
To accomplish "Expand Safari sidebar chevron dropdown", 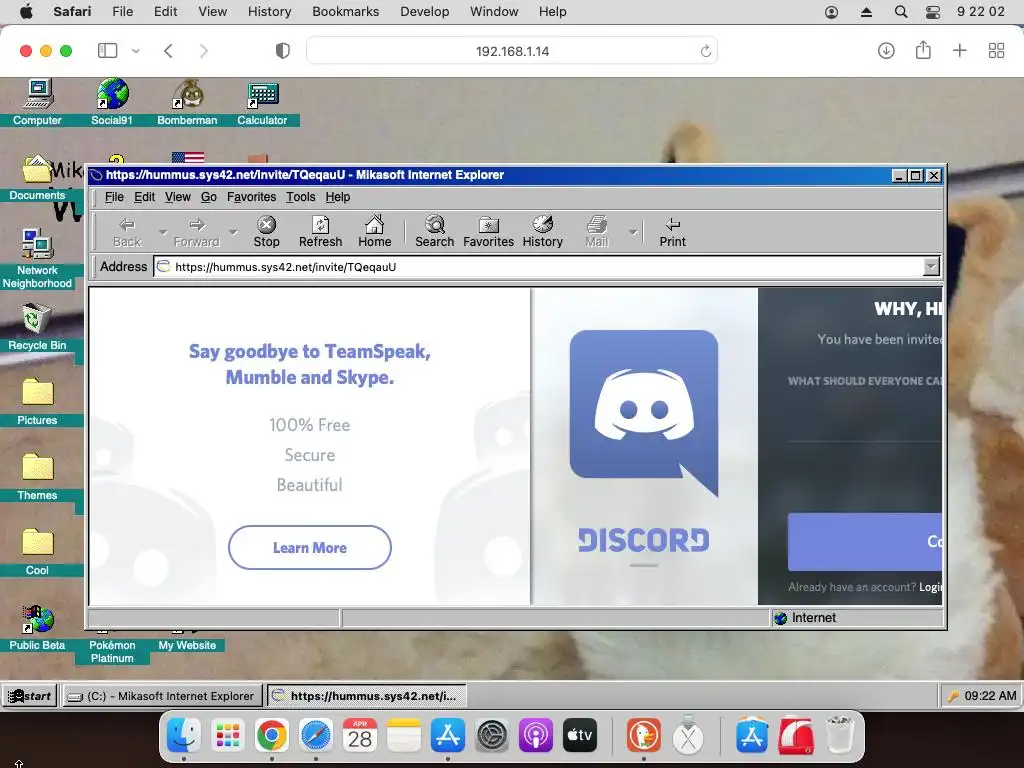I will point(135,51).
